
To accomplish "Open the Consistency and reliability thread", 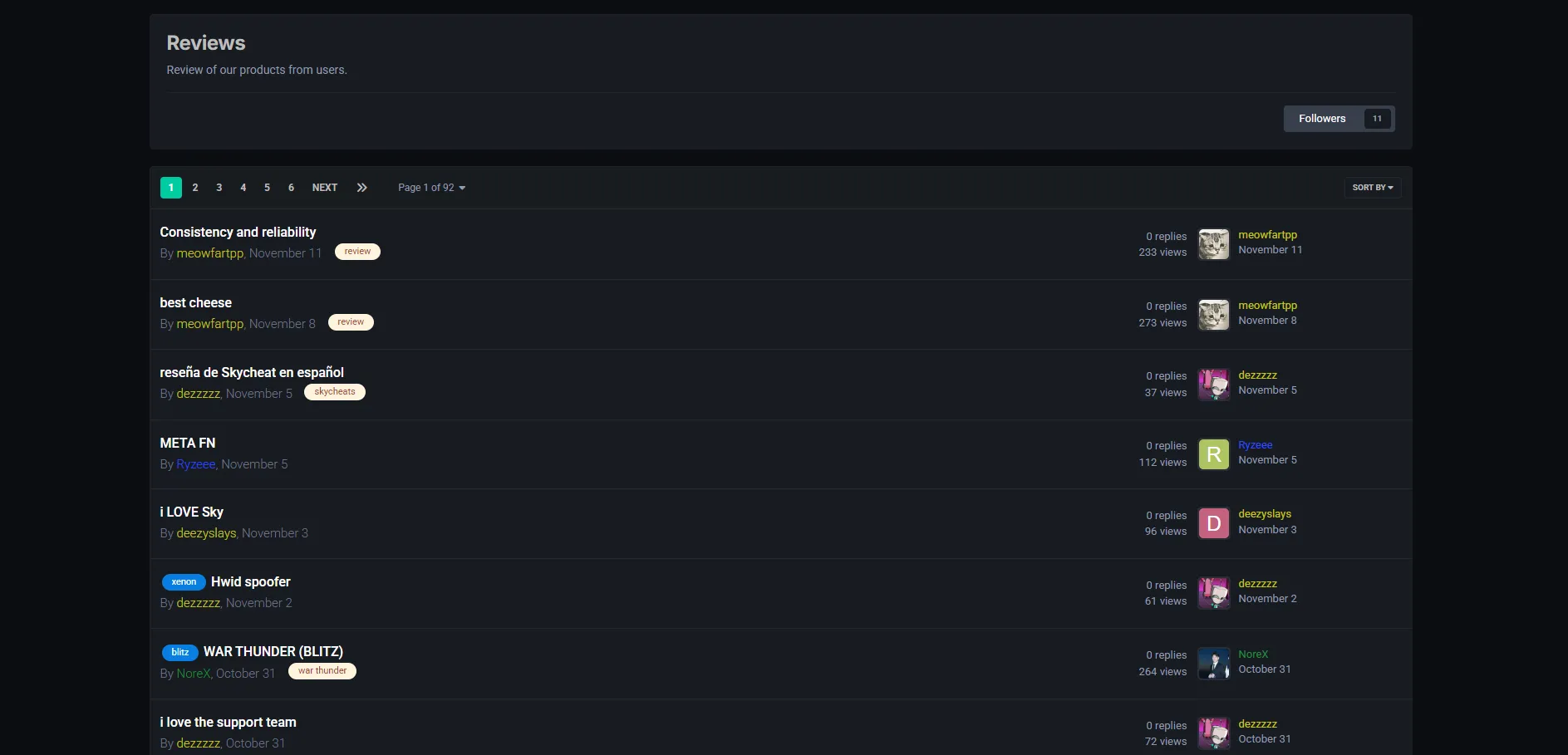I will tap(238, 233).
